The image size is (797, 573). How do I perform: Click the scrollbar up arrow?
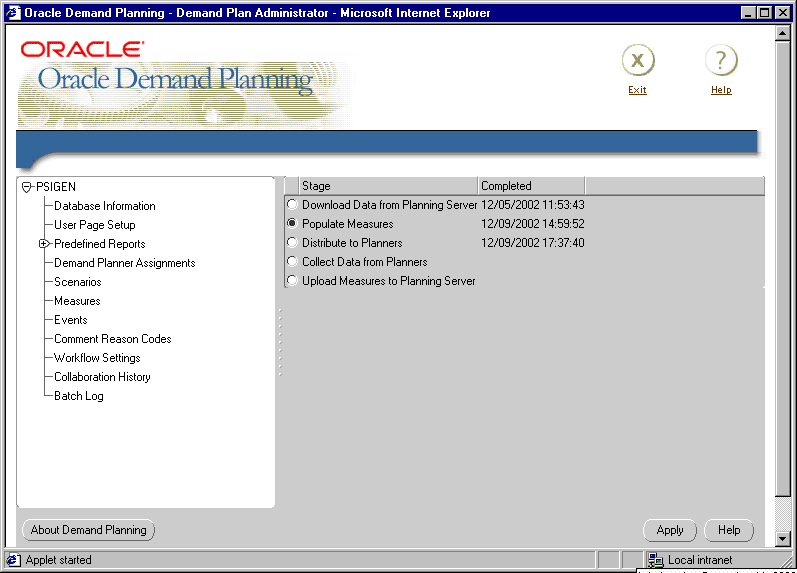pyautogui.click(x=783, y=33)
